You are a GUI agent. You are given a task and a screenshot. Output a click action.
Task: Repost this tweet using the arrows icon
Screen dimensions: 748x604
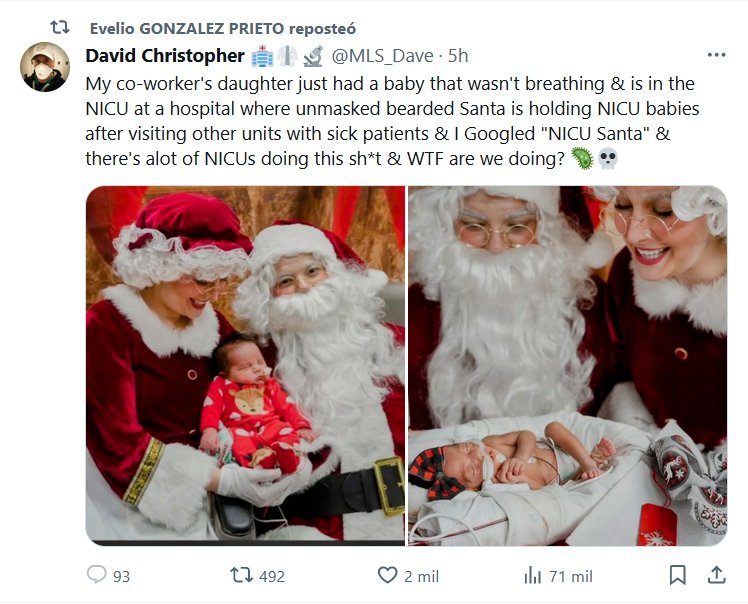(241, 576)
